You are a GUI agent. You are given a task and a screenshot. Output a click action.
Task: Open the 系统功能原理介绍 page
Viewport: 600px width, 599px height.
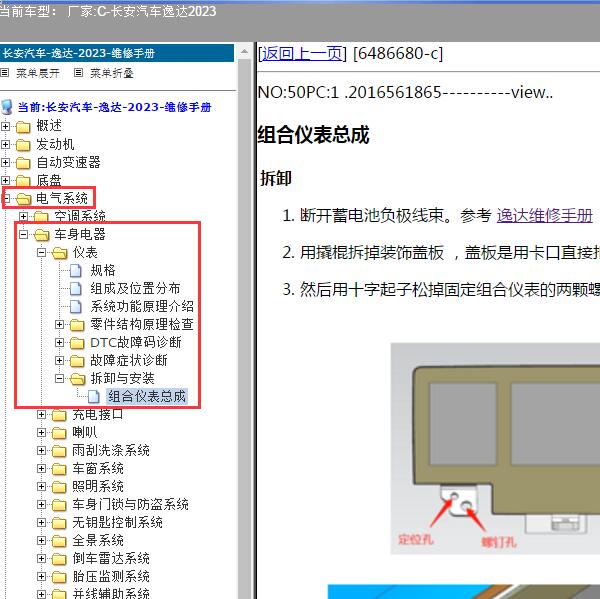point(142,306)
